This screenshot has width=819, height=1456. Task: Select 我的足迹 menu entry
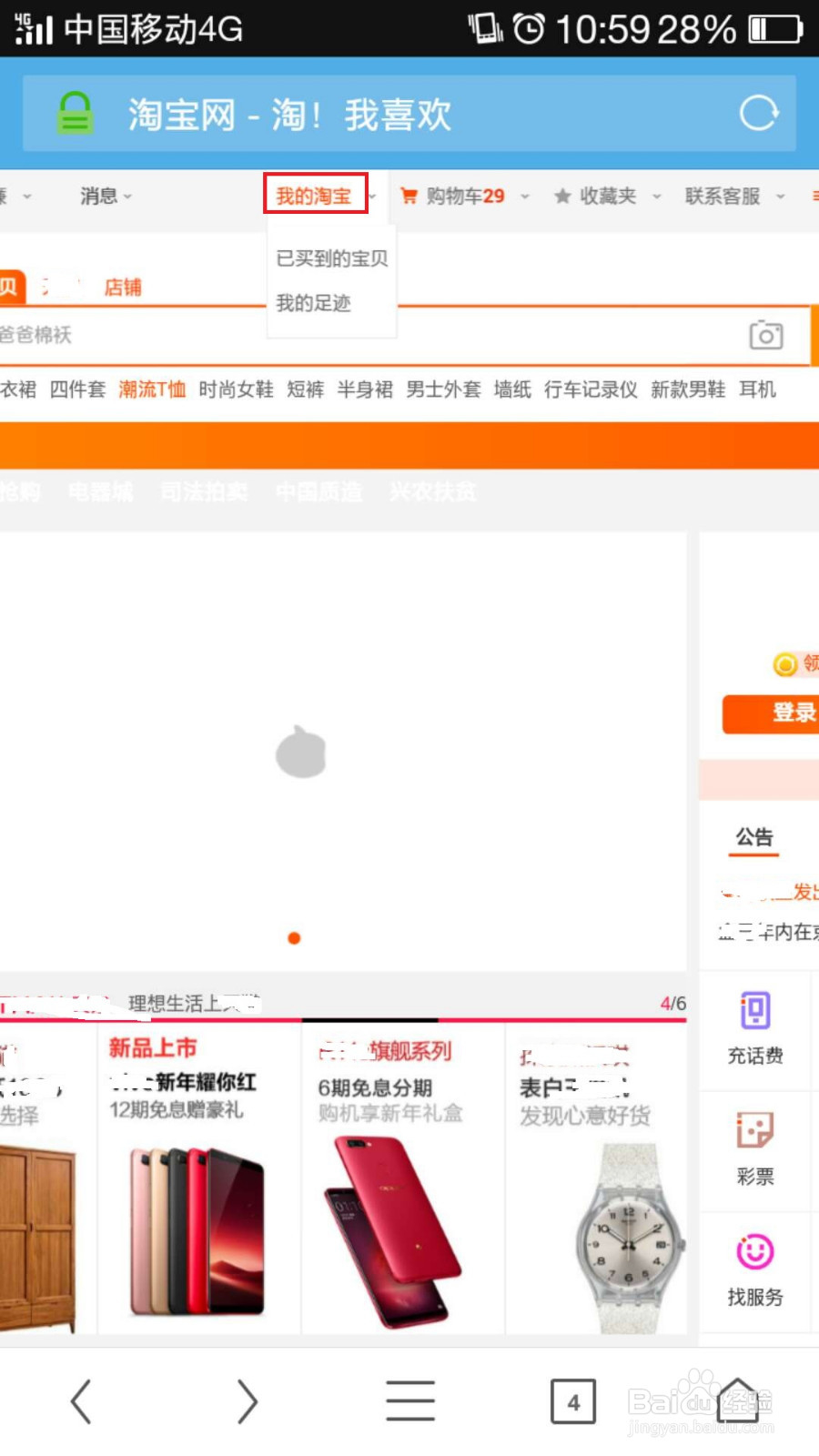coord(313,303)
